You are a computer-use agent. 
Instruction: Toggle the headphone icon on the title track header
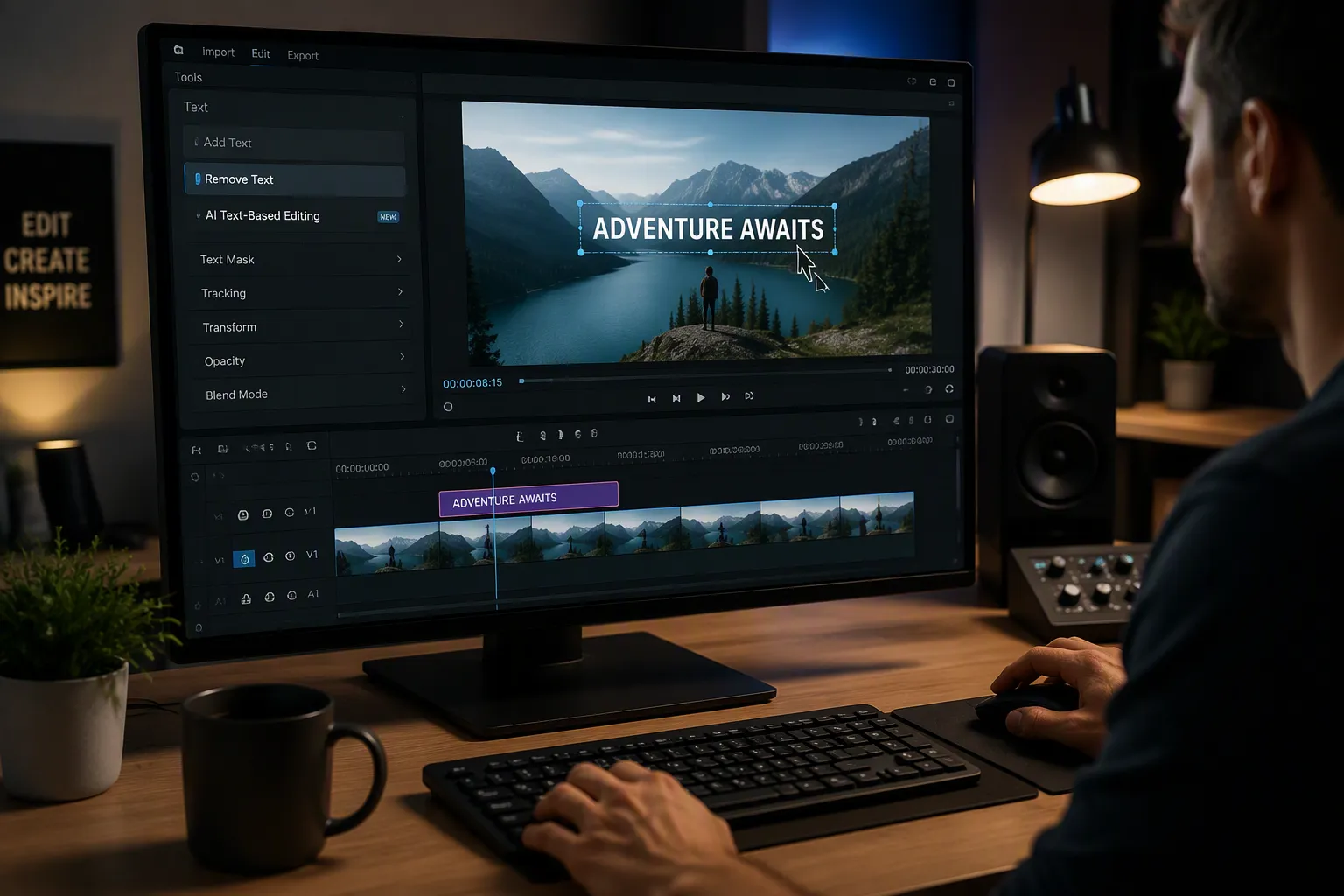pyautogui.click(x=267, y=514)
